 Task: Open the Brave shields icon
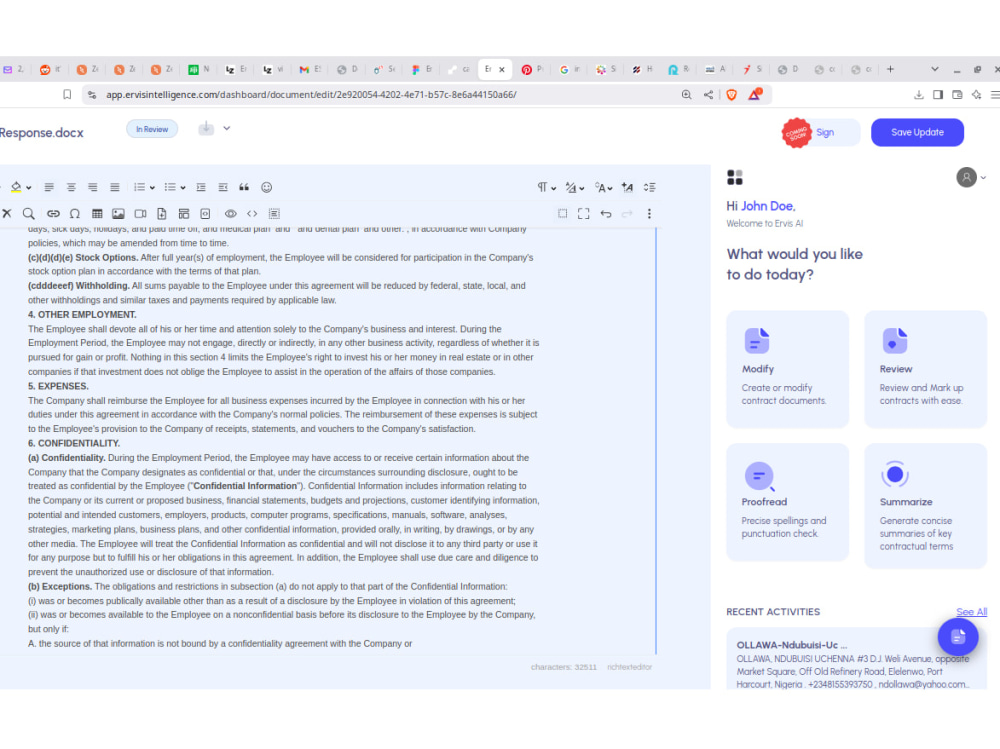click(732, 94)
